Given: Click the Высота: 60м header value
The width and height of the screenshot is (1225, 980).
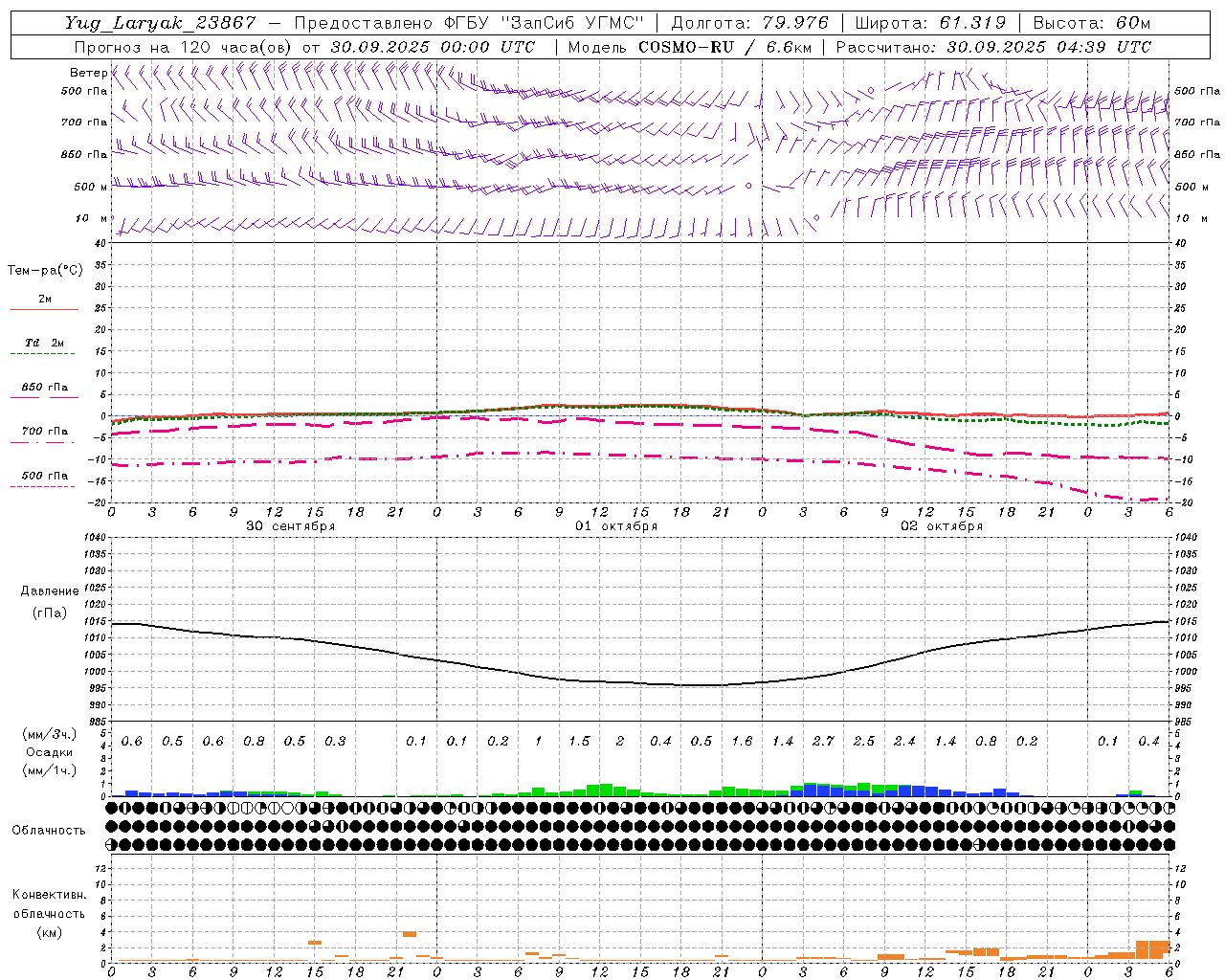Looking at the screenshot, I should point(1092,23).
